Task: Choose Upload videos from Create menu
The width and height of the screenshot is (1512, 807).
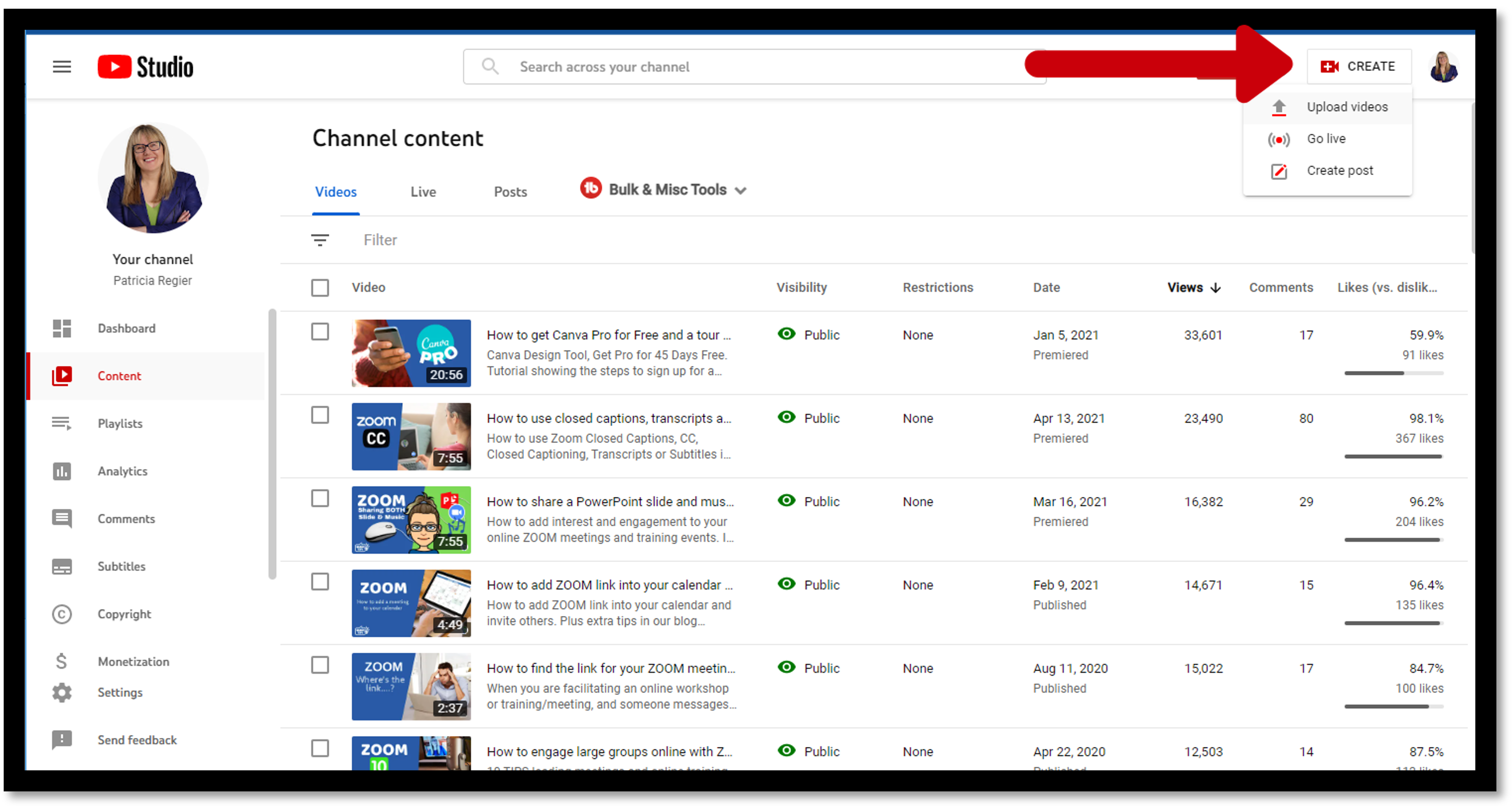Action: pyautogui.click(x=1347, y=107)
